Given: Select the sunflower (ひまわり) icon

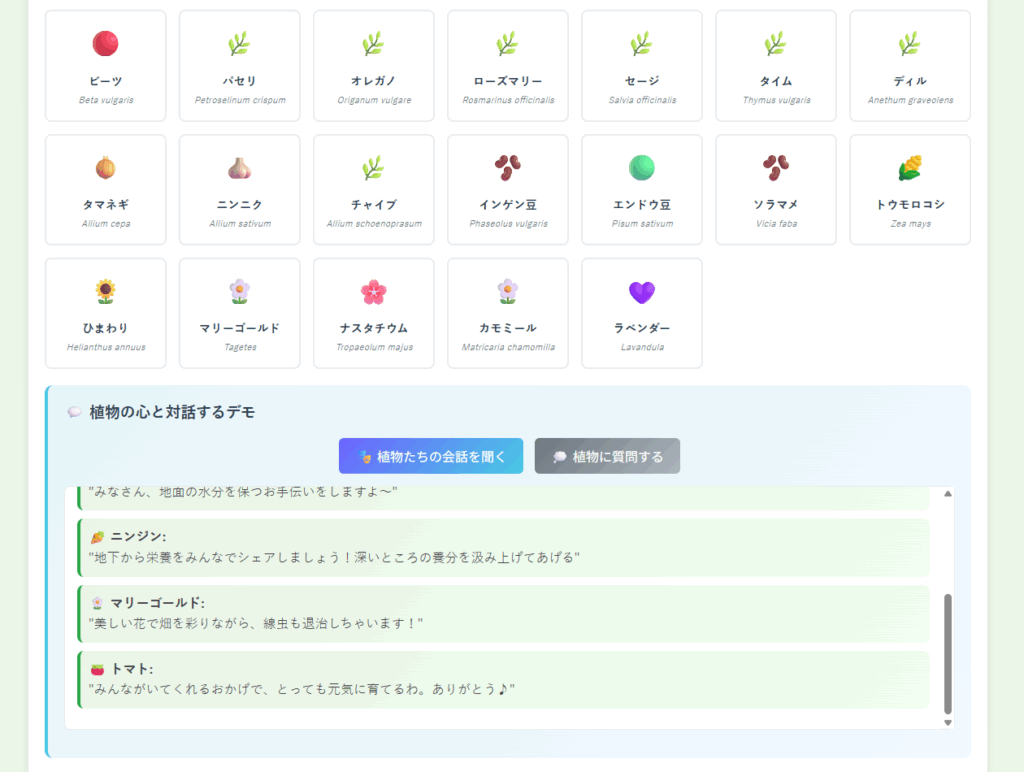Looking at the screenshot, I should [105, 291].
